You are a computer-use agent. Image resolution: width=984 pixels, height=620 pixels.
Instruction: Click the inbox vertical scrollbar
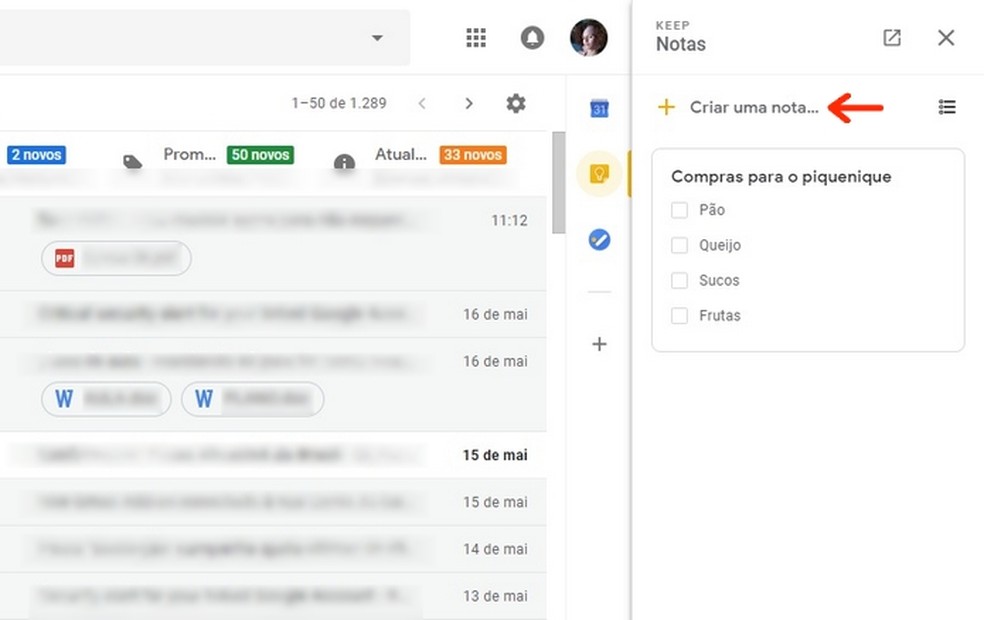tap(558, 182)
